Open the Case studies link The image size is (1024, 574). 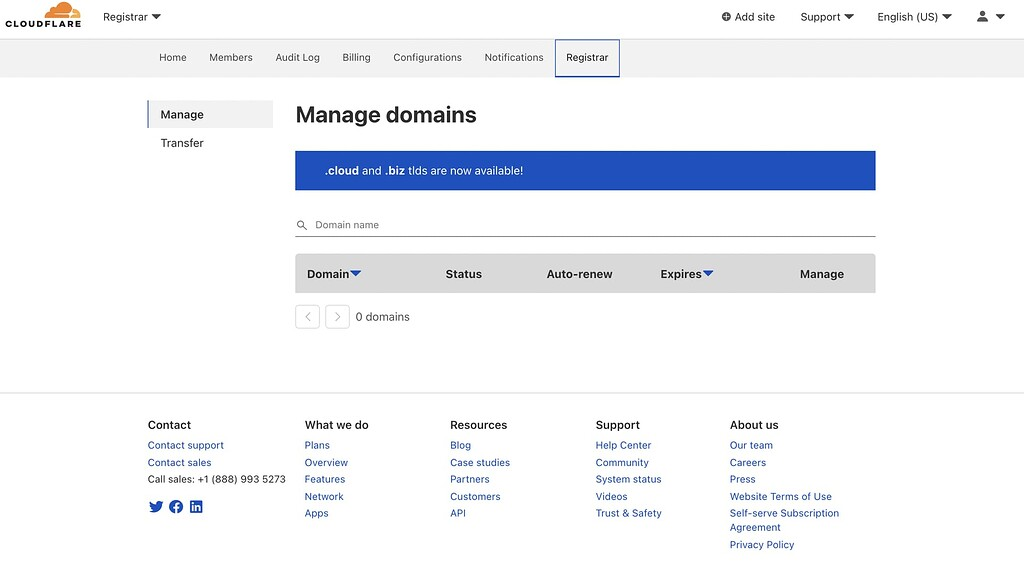pyautogui.click(x=479, y=462)
